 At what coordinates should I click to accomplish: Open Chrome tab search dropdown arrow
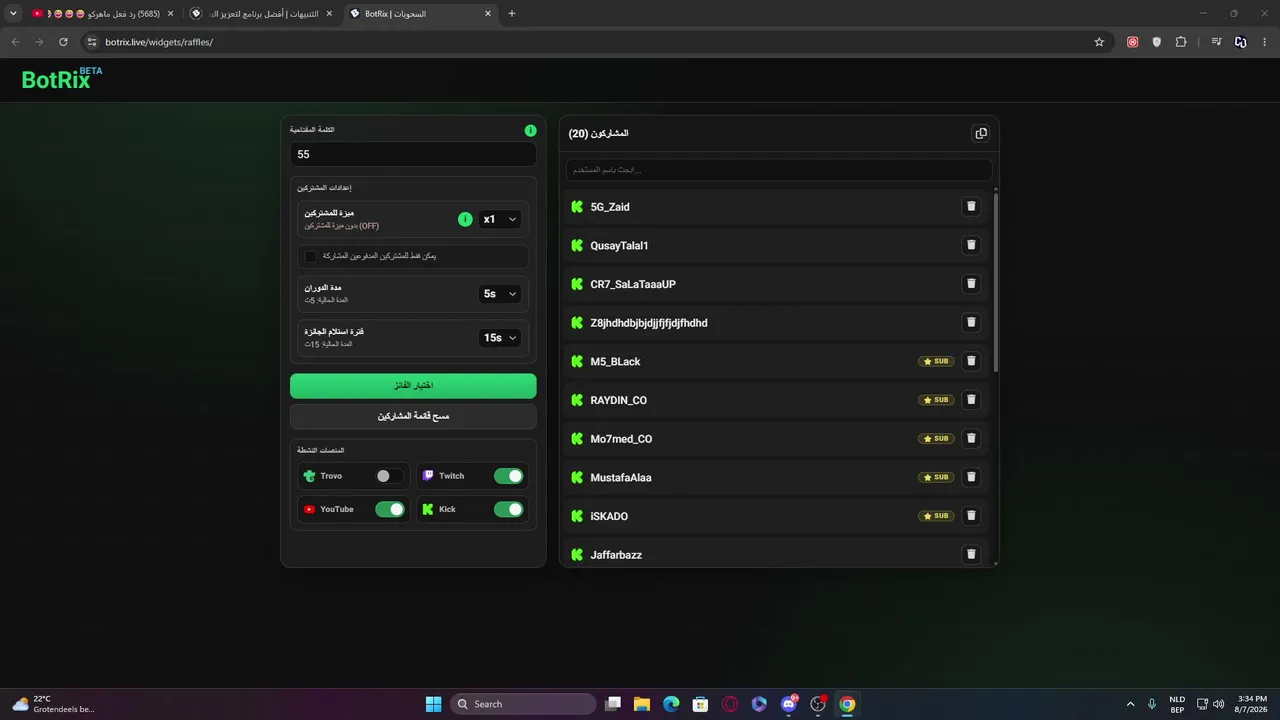[x=13, y=13]
